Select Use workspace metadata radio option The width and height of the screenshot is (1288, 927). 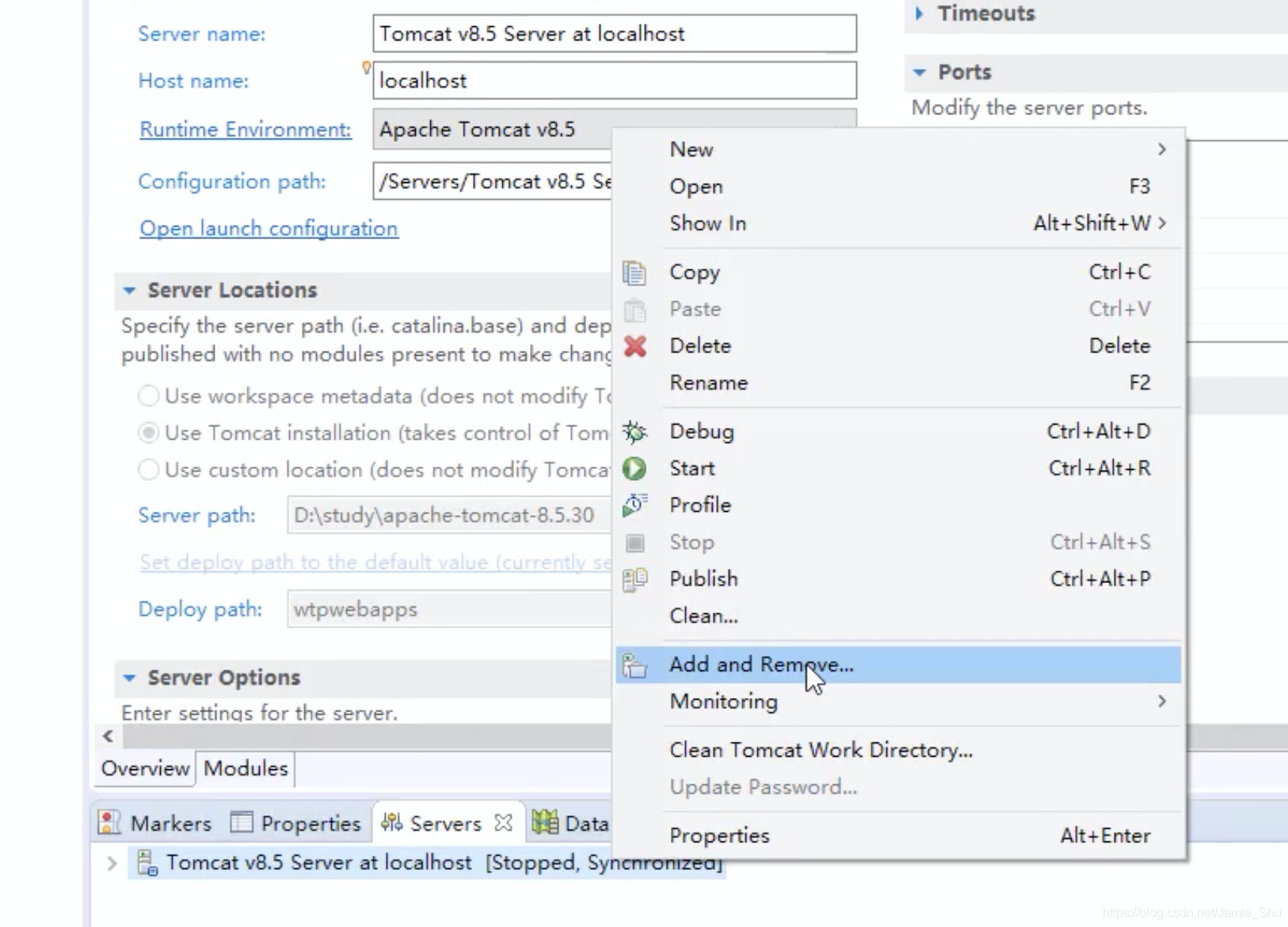(x=148, y=395)
